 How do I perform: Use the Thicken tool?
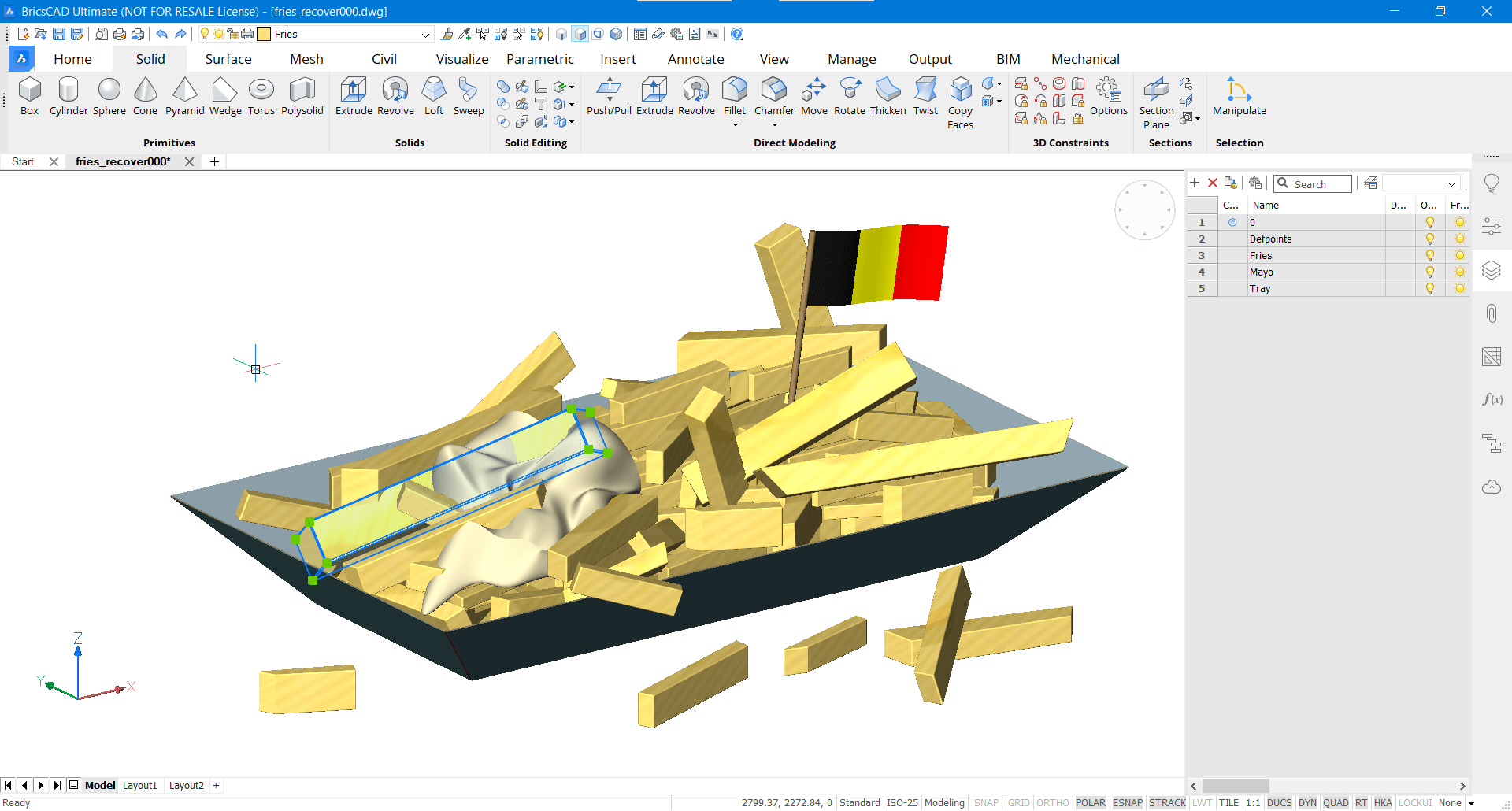tap(888, 97)
